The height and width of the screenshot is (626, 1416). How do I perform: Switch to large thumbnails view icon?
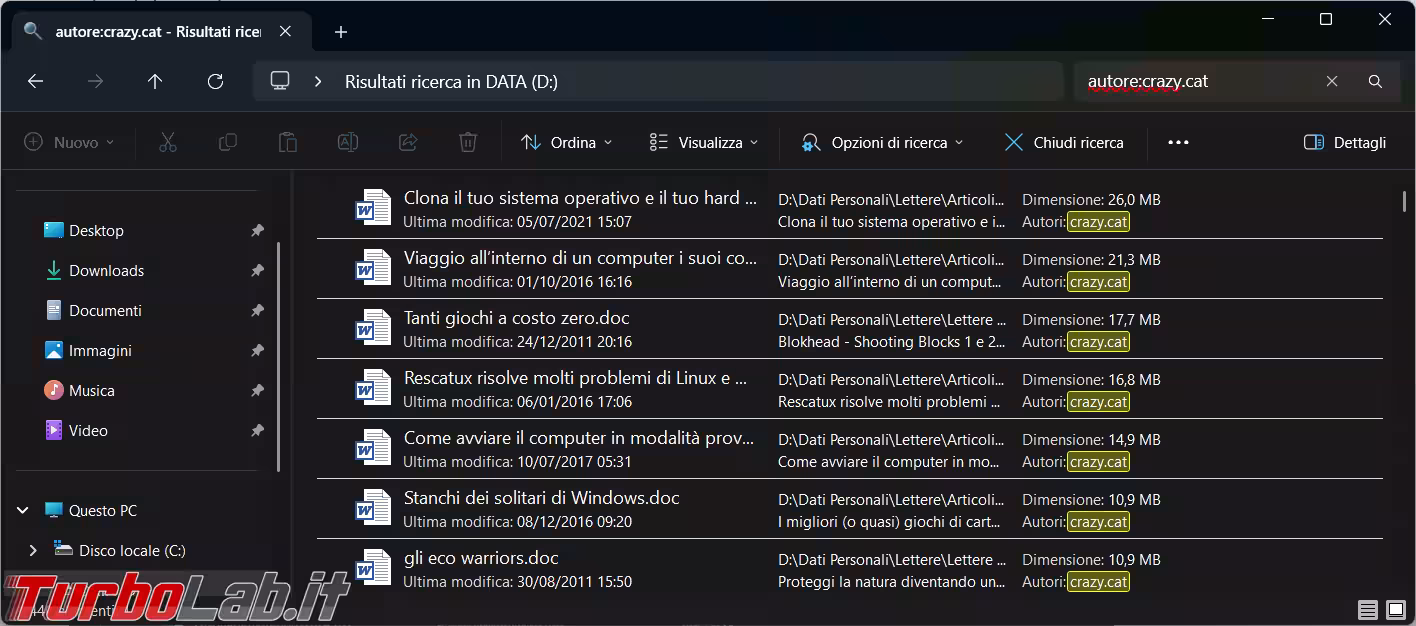tap(1396, 609)
